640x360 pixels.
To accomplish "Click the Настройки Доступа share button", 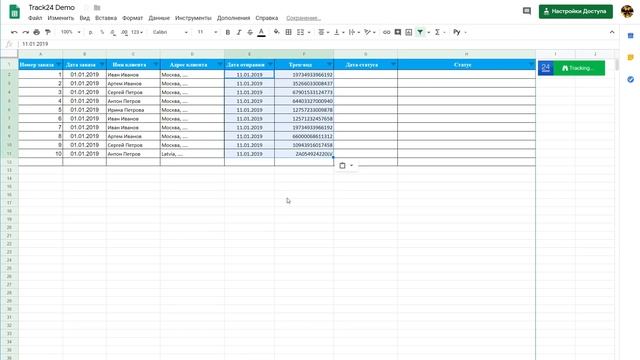I will pos(576,11).
